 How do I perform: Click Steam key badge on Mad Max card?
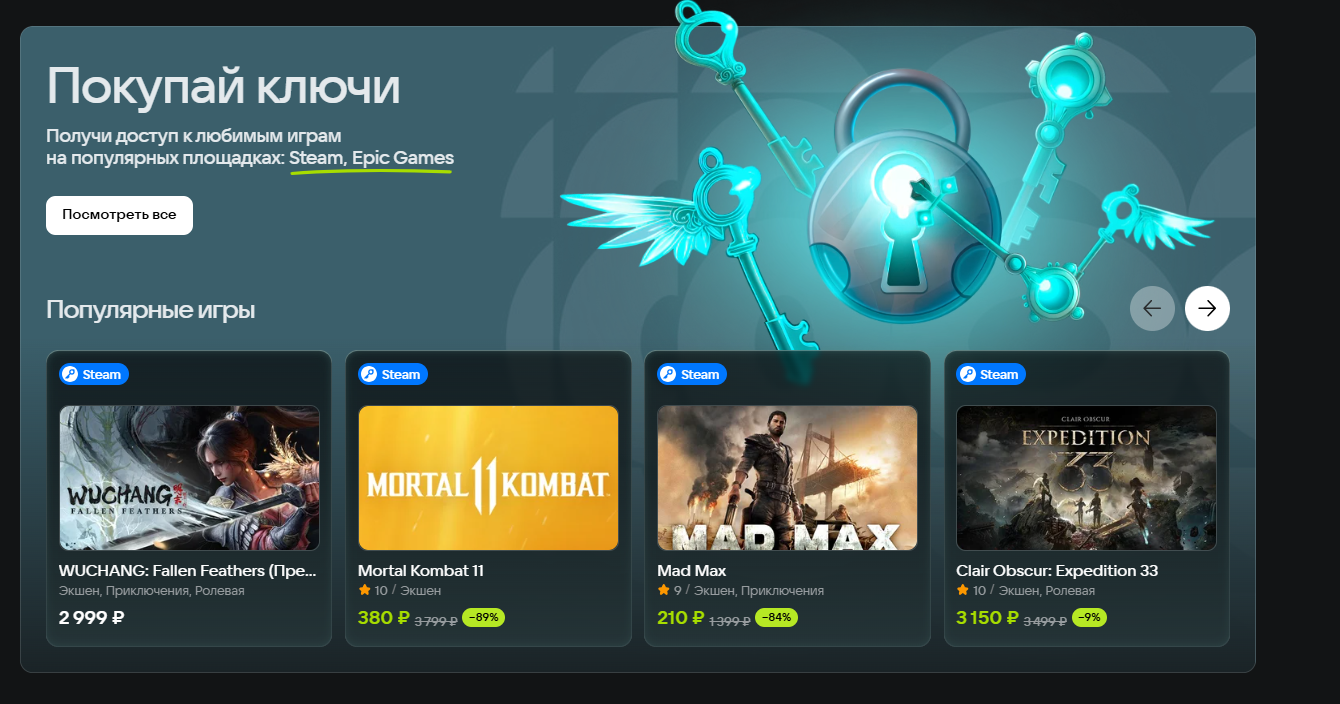(x=692, y=374)
